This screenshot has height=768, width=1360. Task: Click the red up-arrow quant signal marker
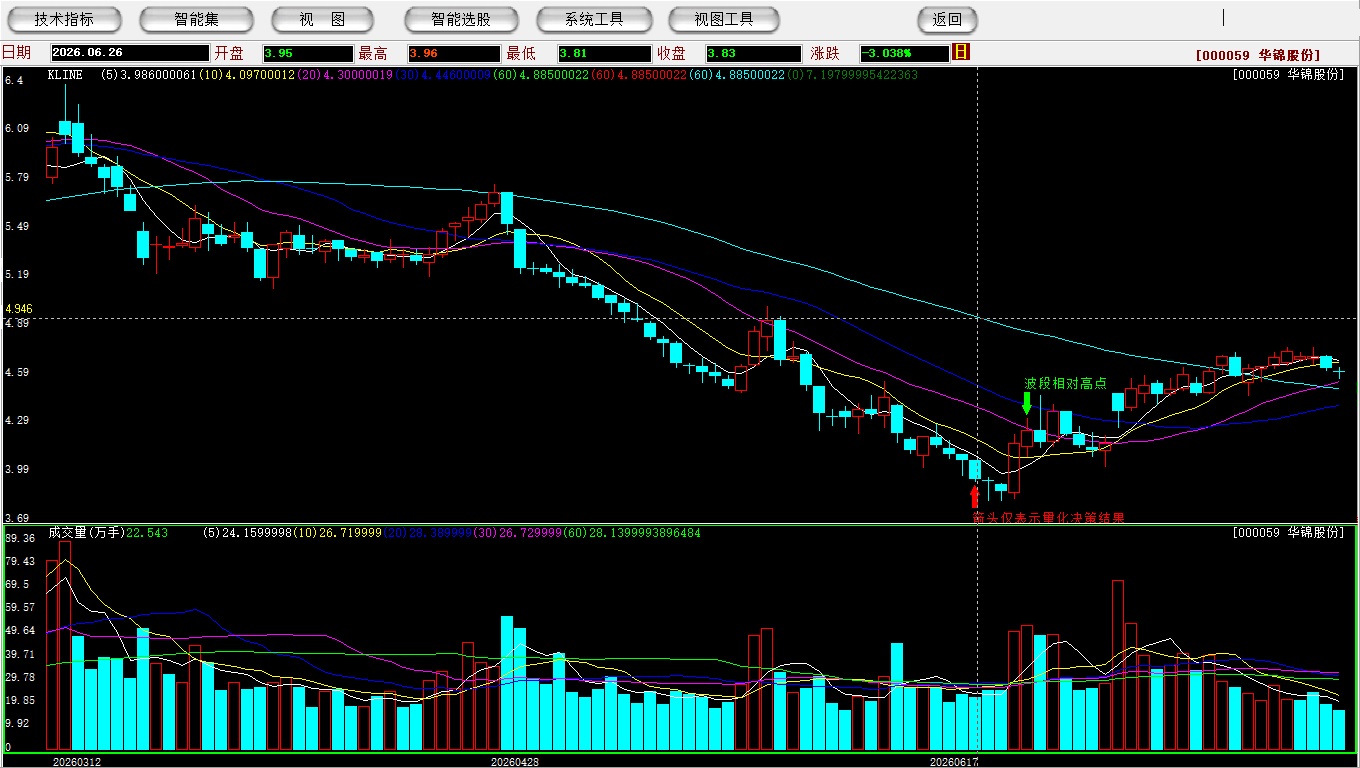tap(975, 496)
